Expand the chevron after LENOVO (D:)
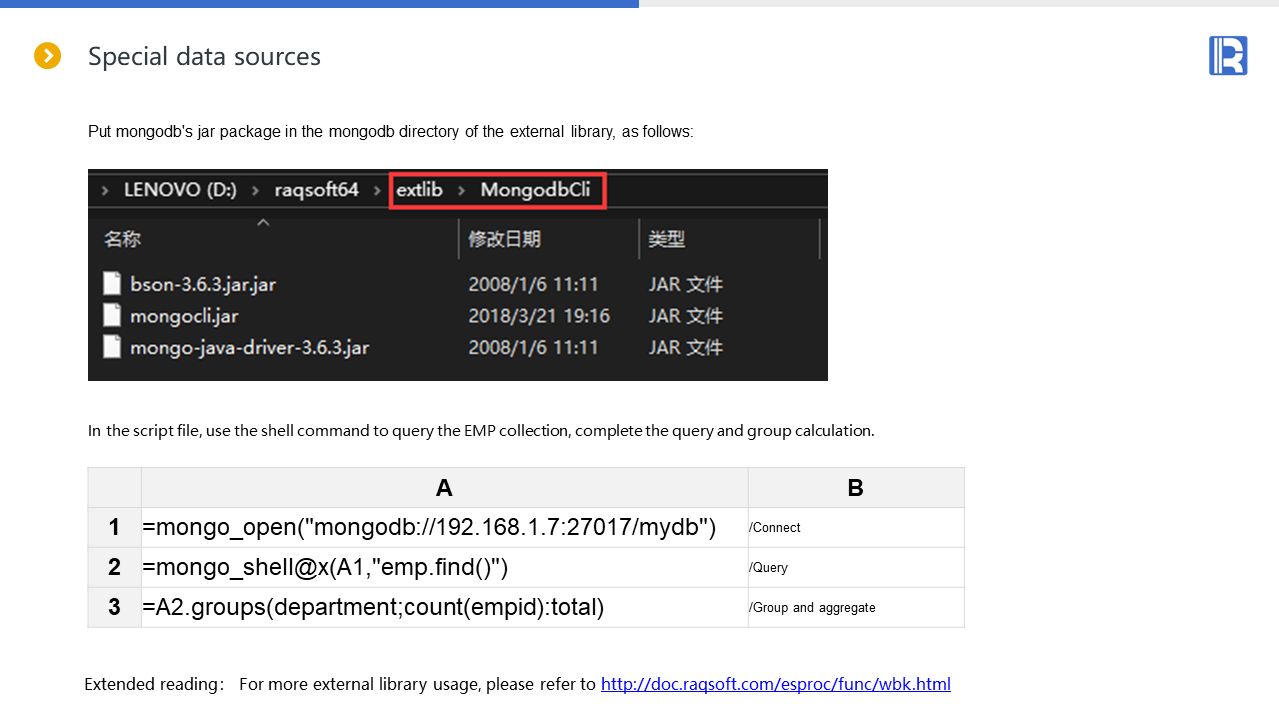 (255, 190)
